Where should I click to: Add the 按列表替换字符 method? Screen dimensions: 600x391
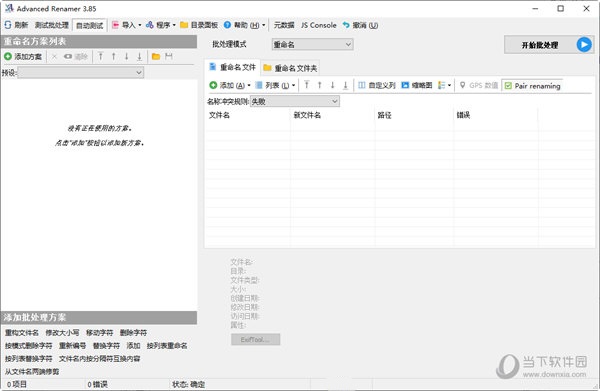pos(28,359)
